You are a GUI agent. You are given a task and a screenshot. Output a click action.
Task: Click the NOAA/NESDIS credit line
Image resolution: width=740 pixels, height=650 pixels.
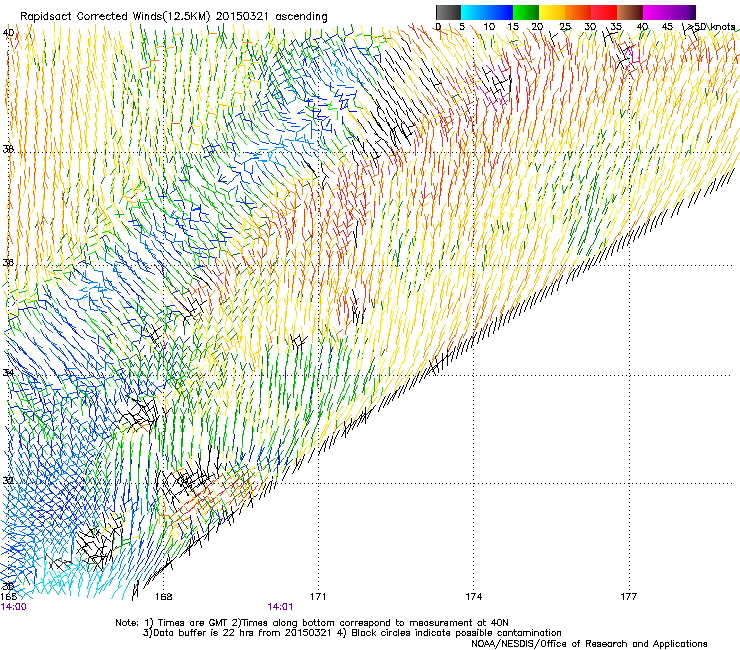click(x=589, y=644)
